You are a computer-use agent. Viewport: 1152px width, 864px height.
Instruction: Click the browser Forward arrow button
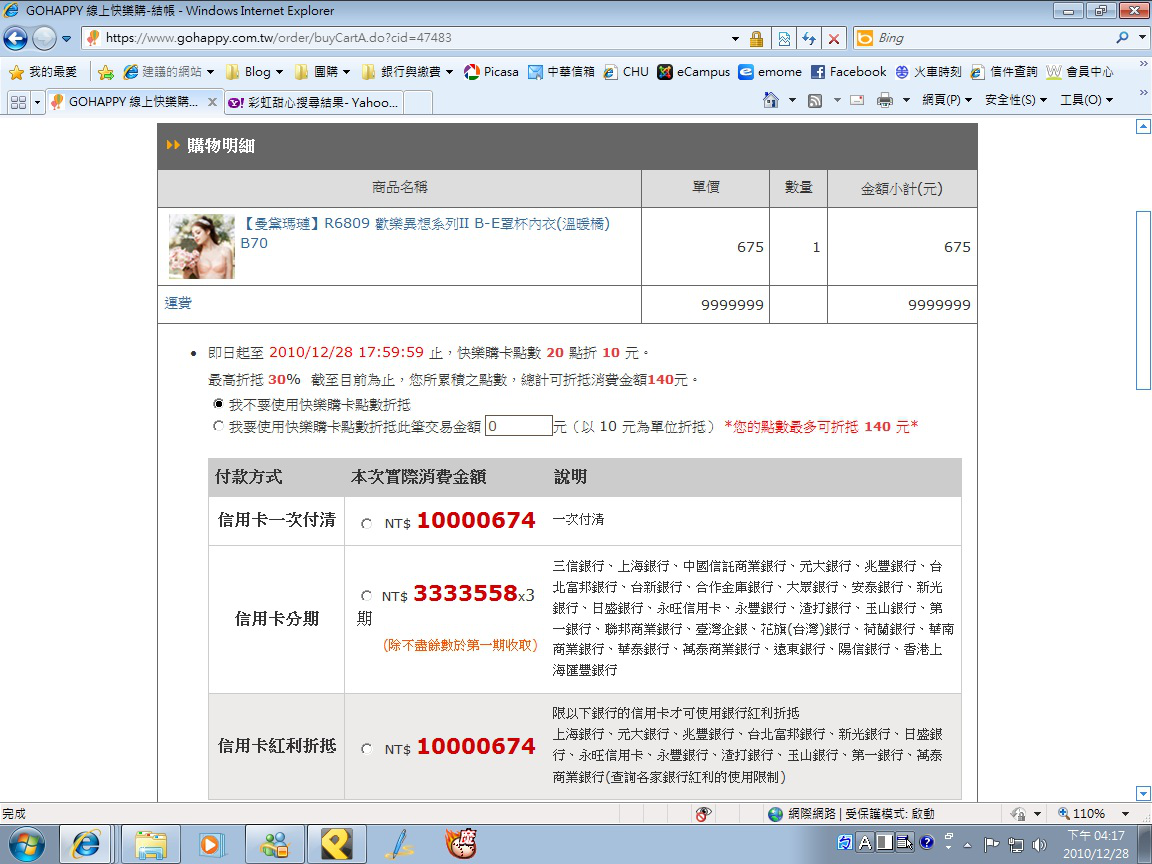tap(44, 38)
